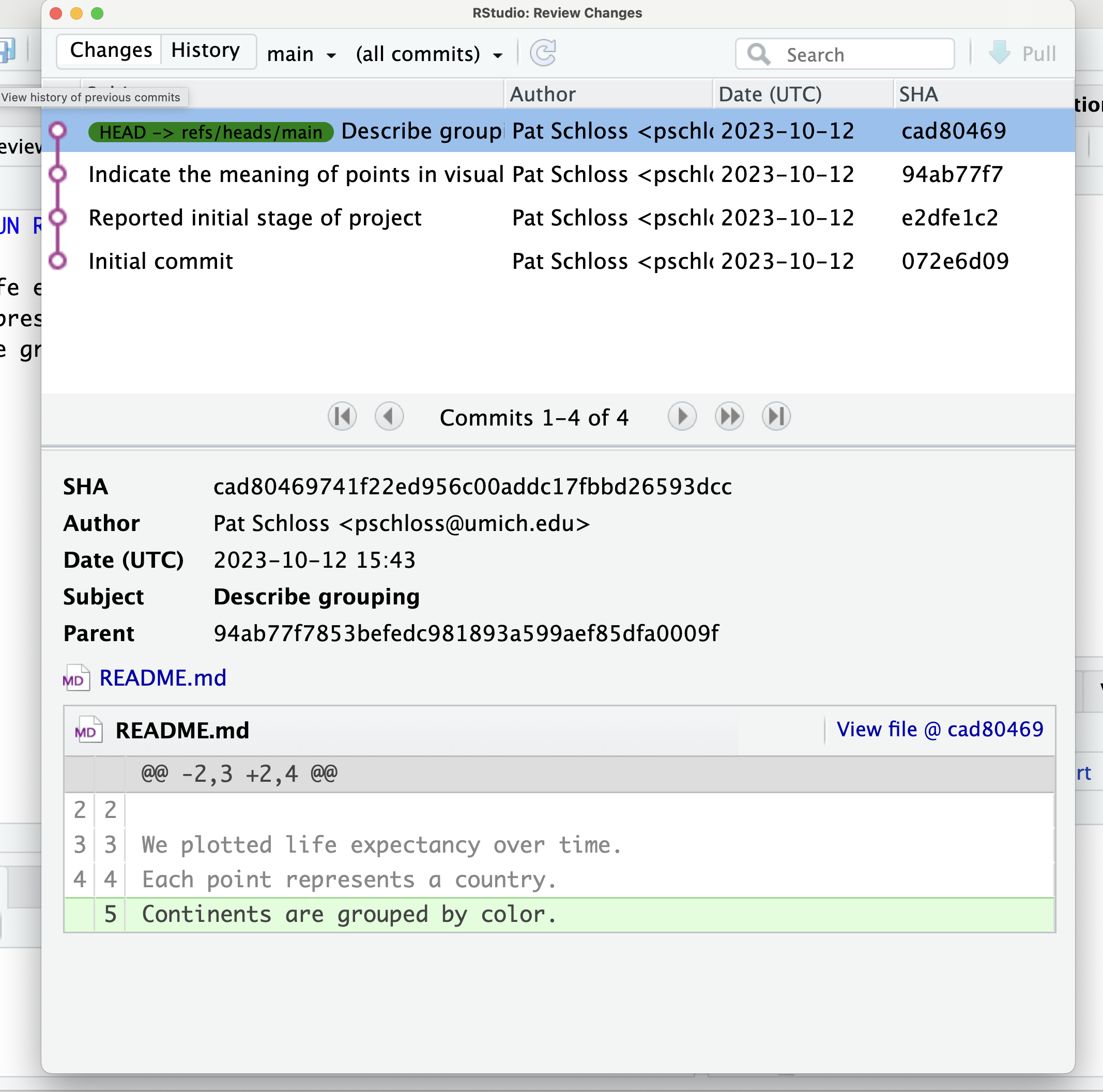The width and height of the screenshot is (1103, 1092).
Task: Open the (all commits) filter dropdown
Action: [x=430, y=54]
